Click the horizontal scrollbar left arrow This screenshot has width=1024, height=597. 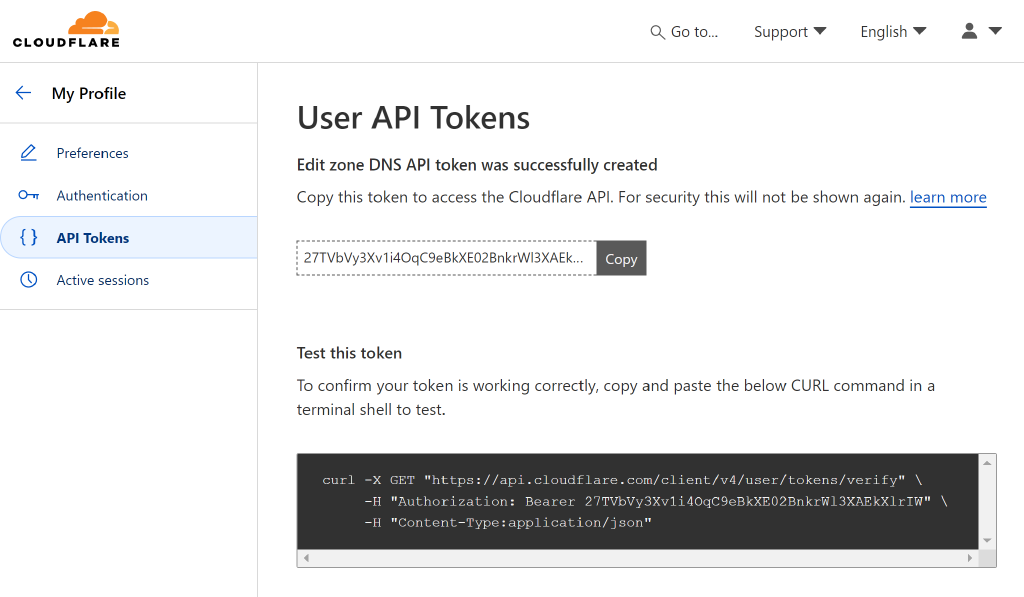[x=306, y=558]
